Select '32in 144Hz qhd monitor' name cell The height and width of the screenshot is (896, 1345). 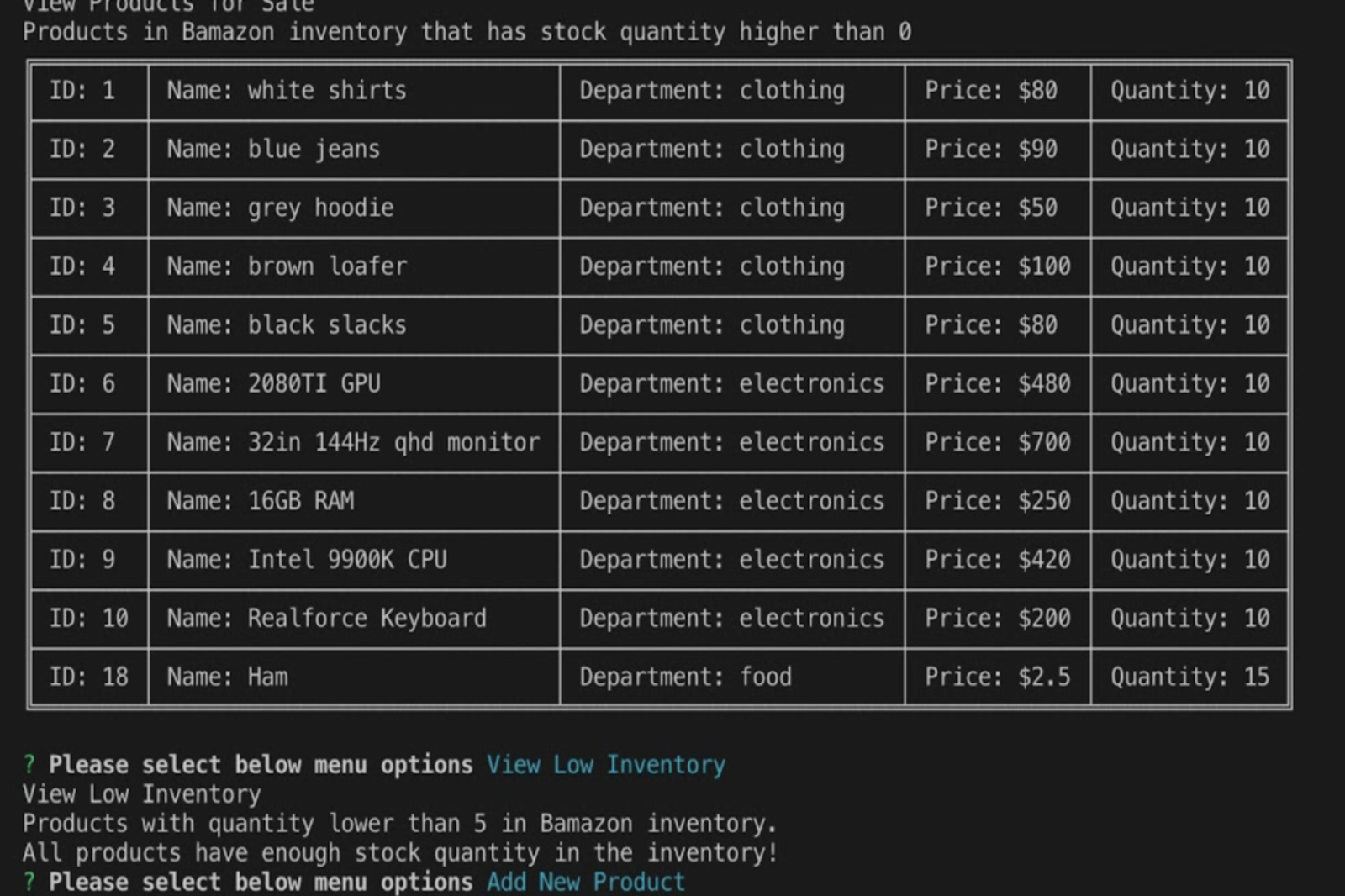coord(354,443)
